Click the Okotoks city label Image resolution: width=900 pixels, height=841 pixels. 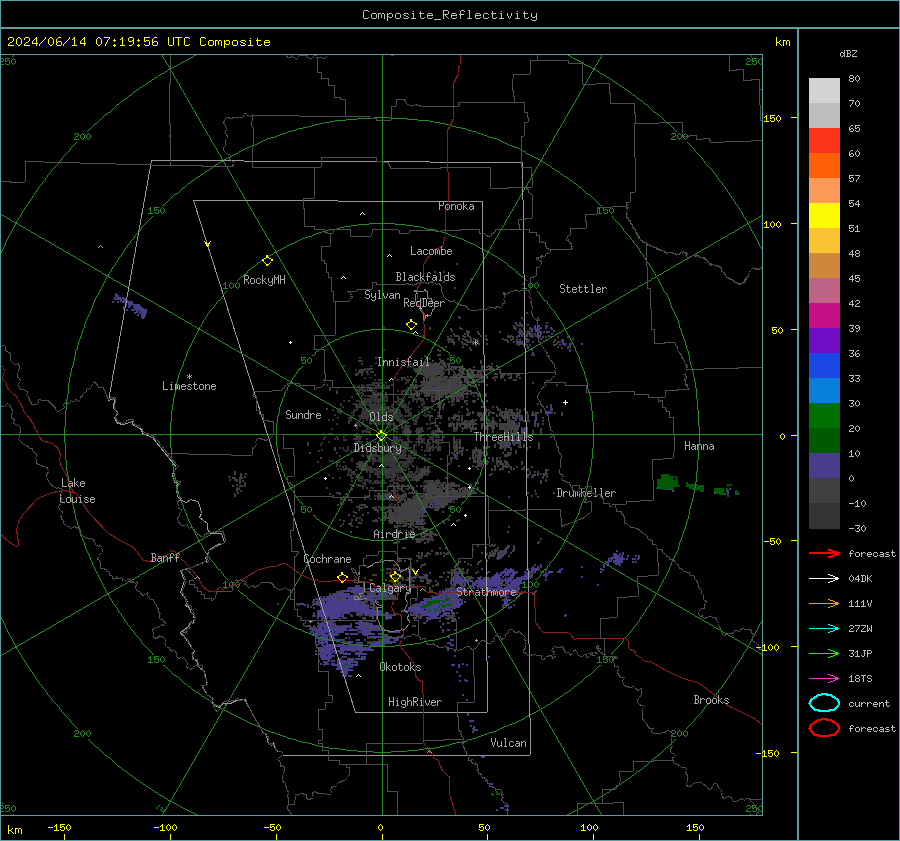pyautogui.click(x=400, y=667)
